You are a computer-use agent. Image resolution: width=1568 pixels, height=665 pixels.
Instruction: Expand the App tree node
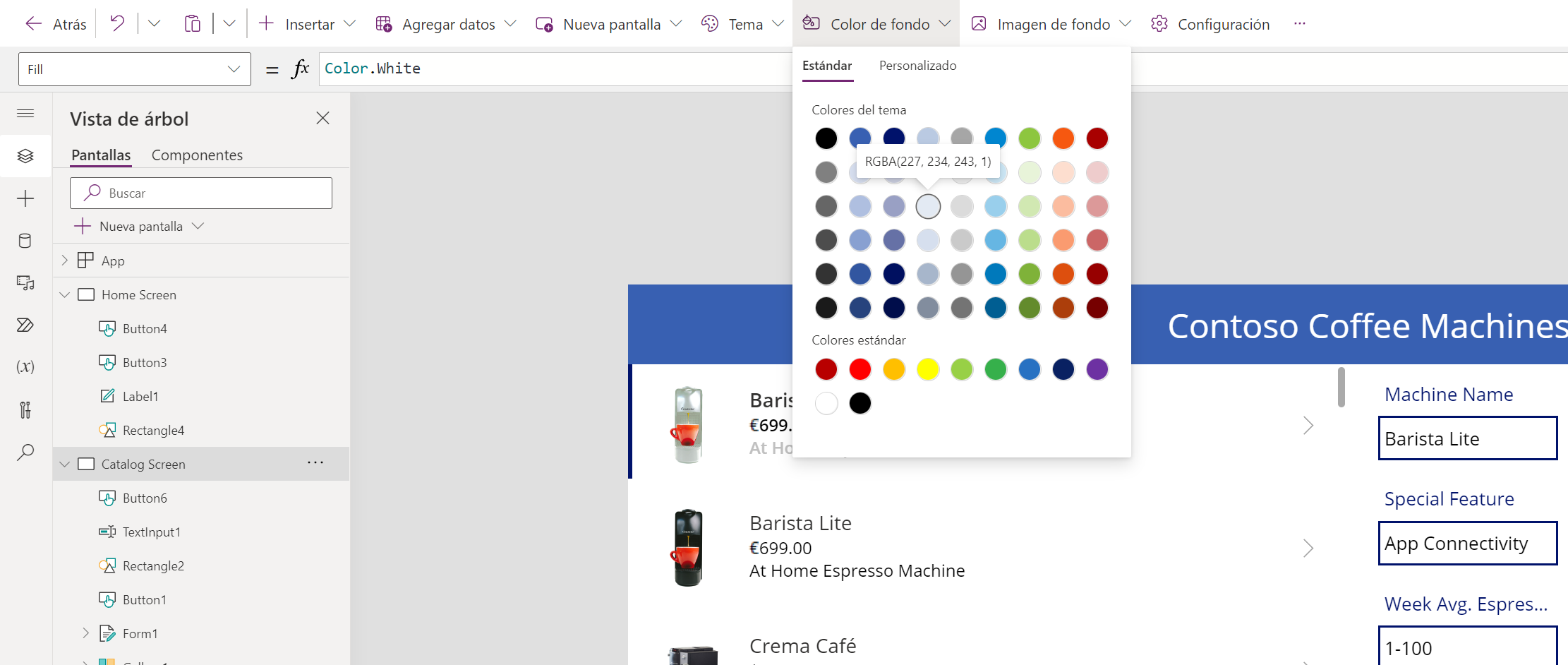(x=64, y=260)
